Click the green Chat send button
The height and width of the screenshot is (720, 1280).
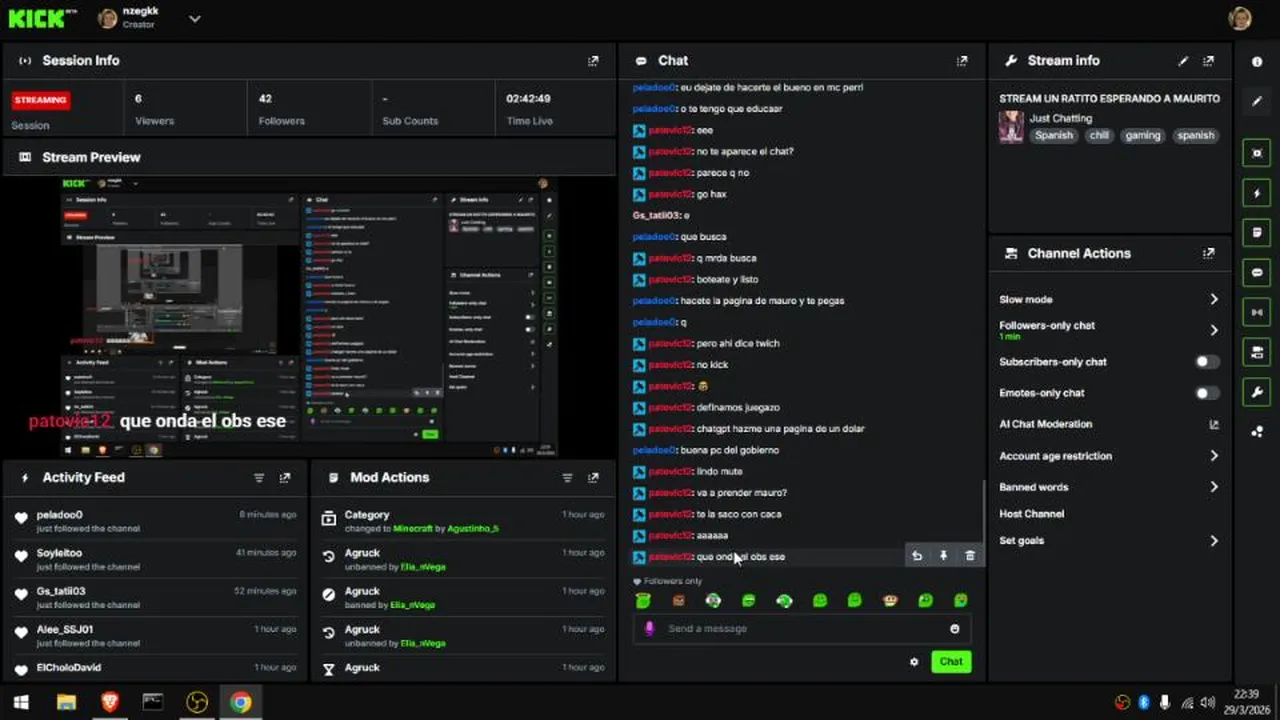tap(951, 662)
